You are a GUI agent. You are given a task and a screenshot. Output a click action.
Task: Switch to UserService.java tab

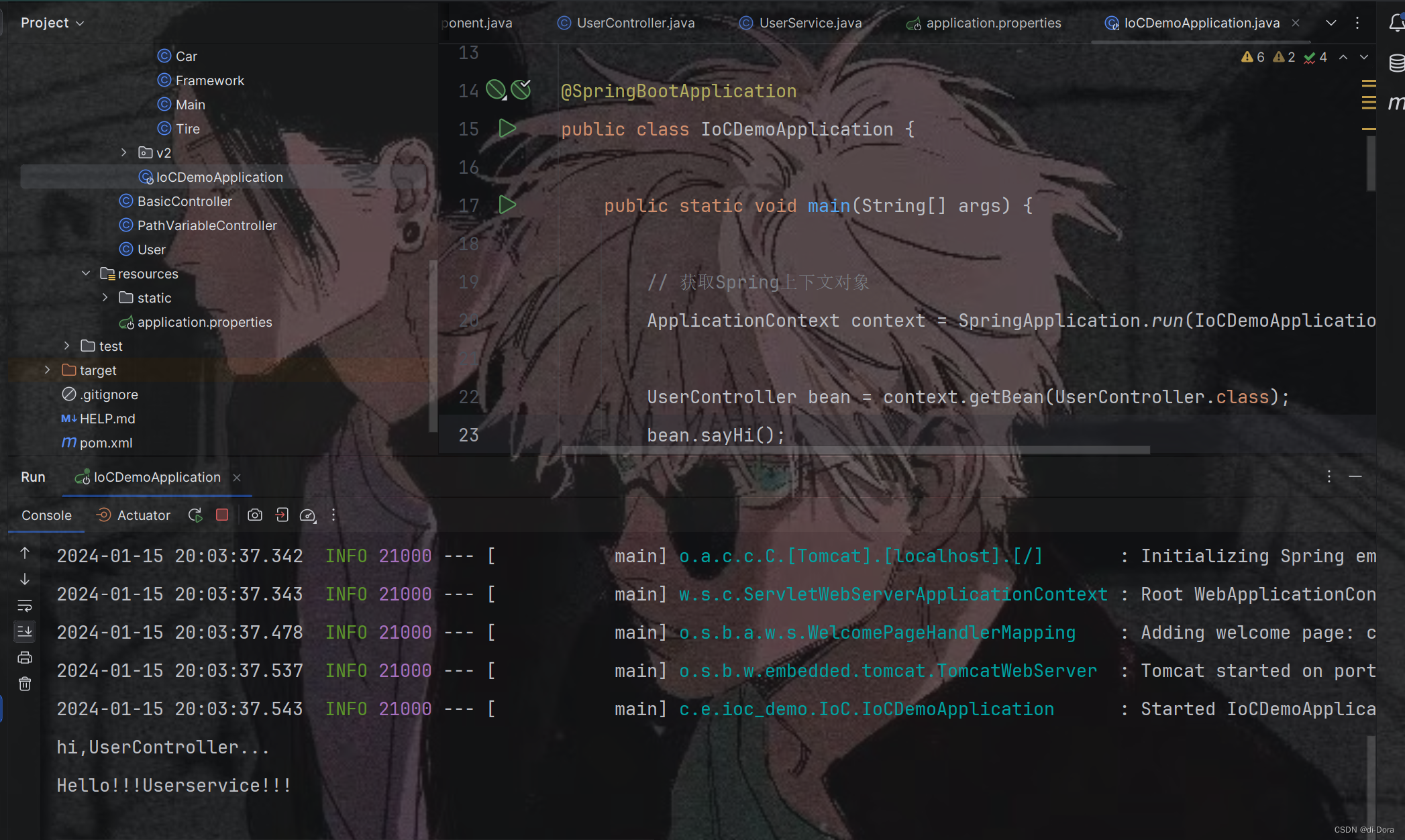point(800,23)
